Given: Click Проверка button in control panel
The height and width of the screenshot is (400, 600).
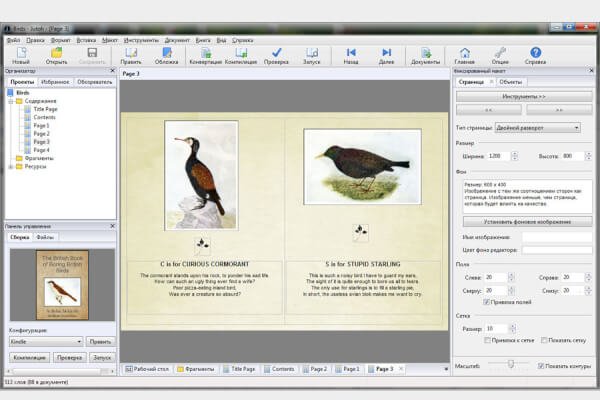Looking at the screenshot, I should (x=70, y=358).
